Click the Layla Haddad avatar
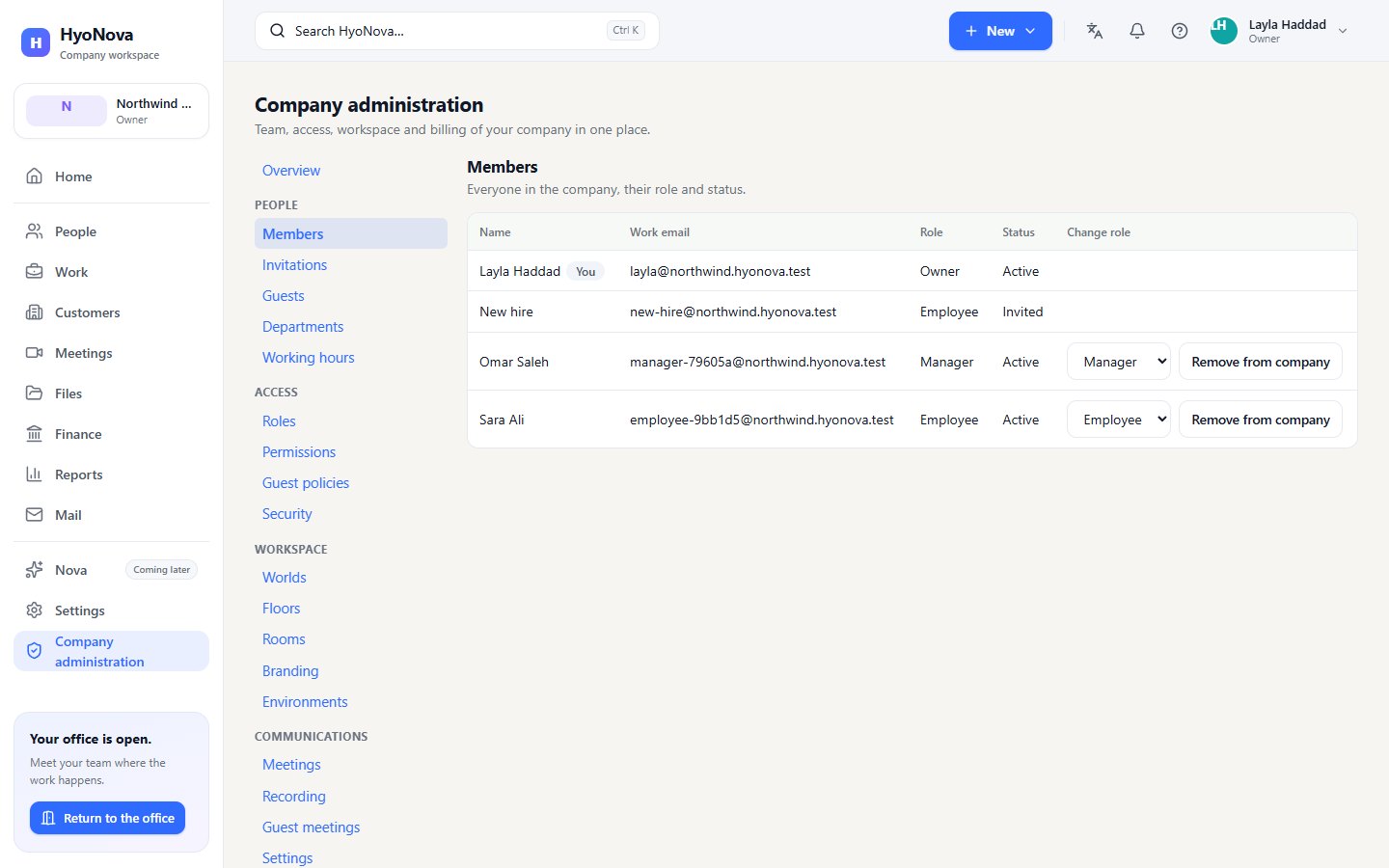 pyautogui.click(x=1224, y=31)
